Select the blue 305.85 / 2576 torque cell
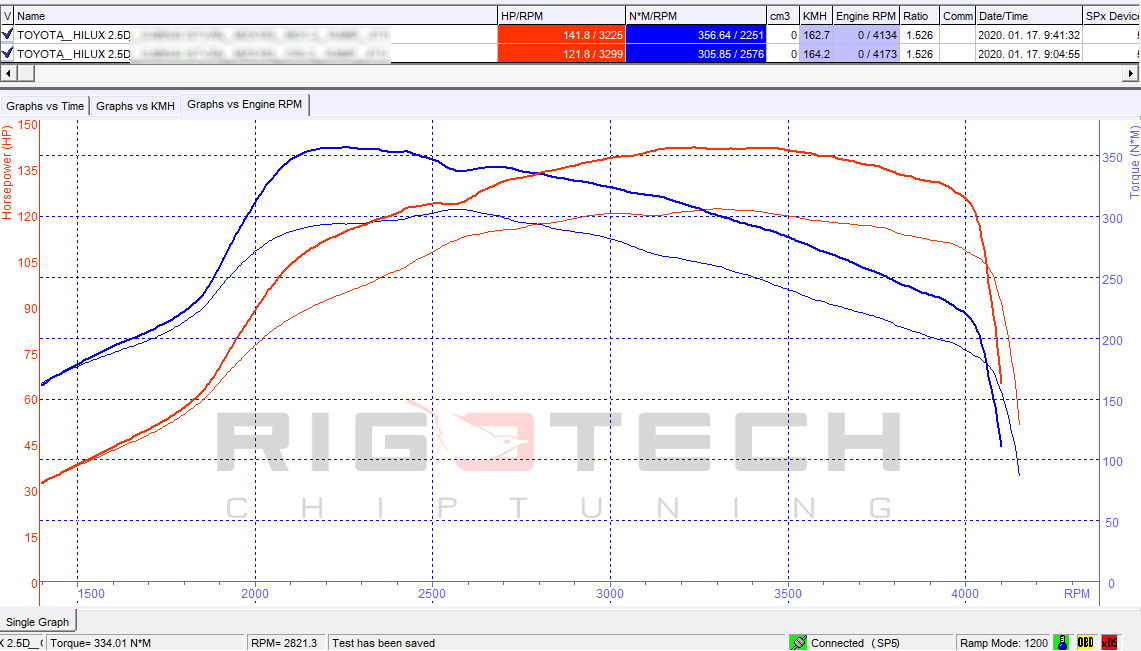Image resolution: width=1141 pixels, height=651 pixels. (696, 53)
